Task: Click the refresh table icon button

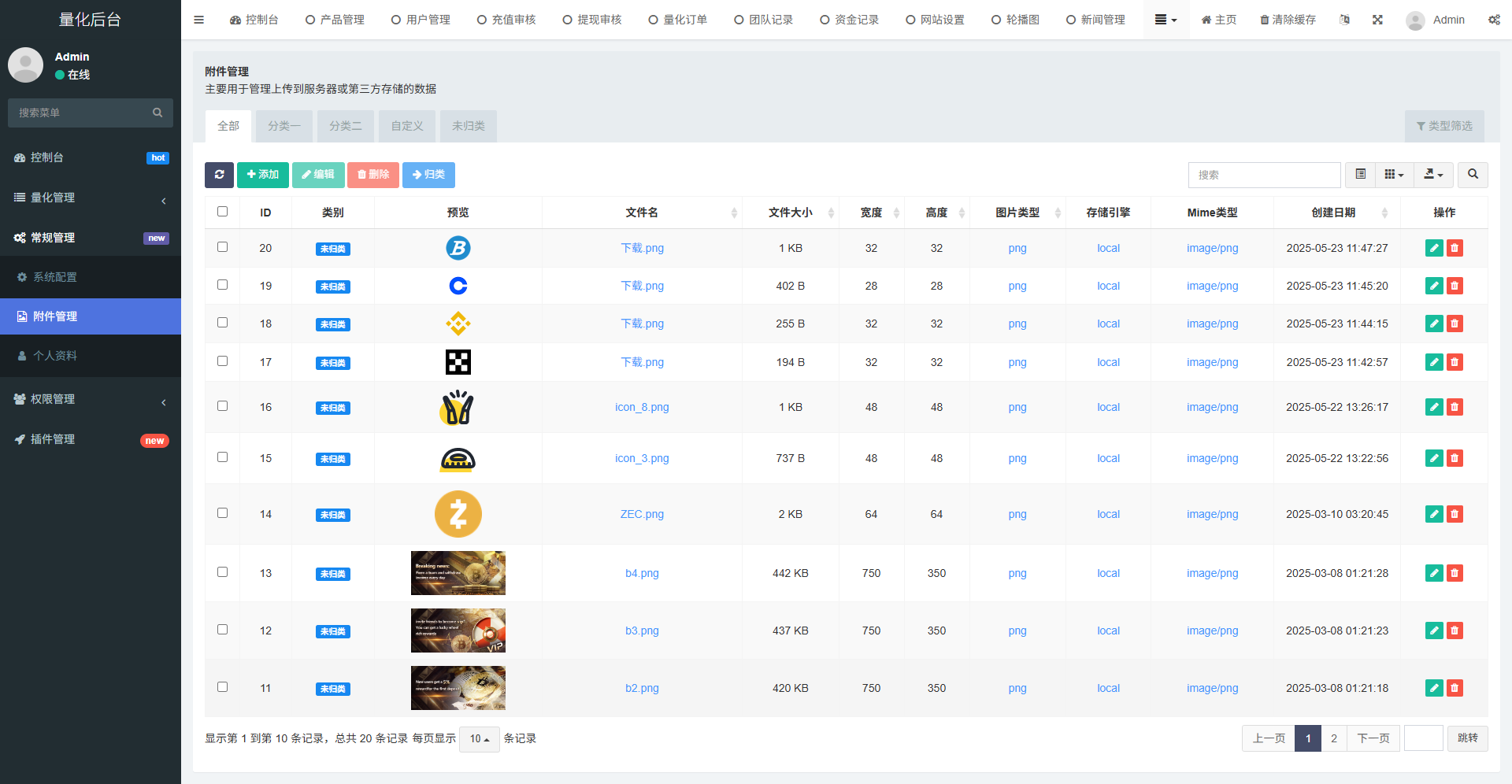Action: [x=219, y=175]
